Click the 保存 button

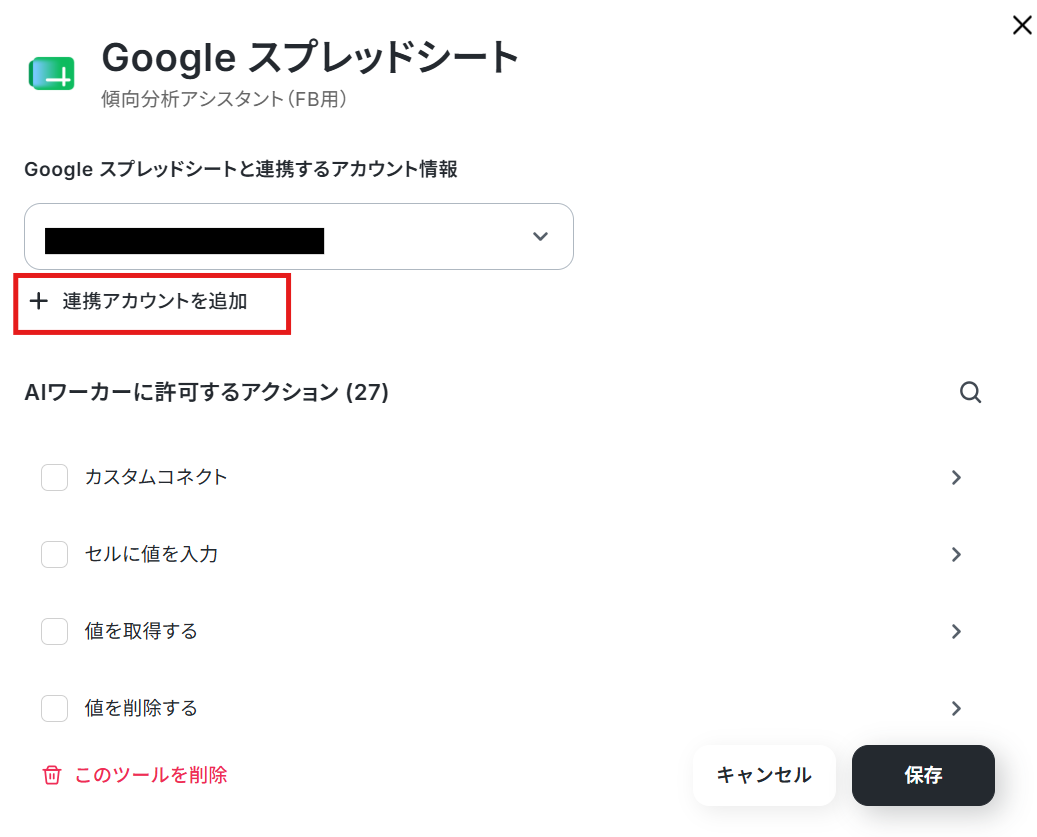point(923,775)
